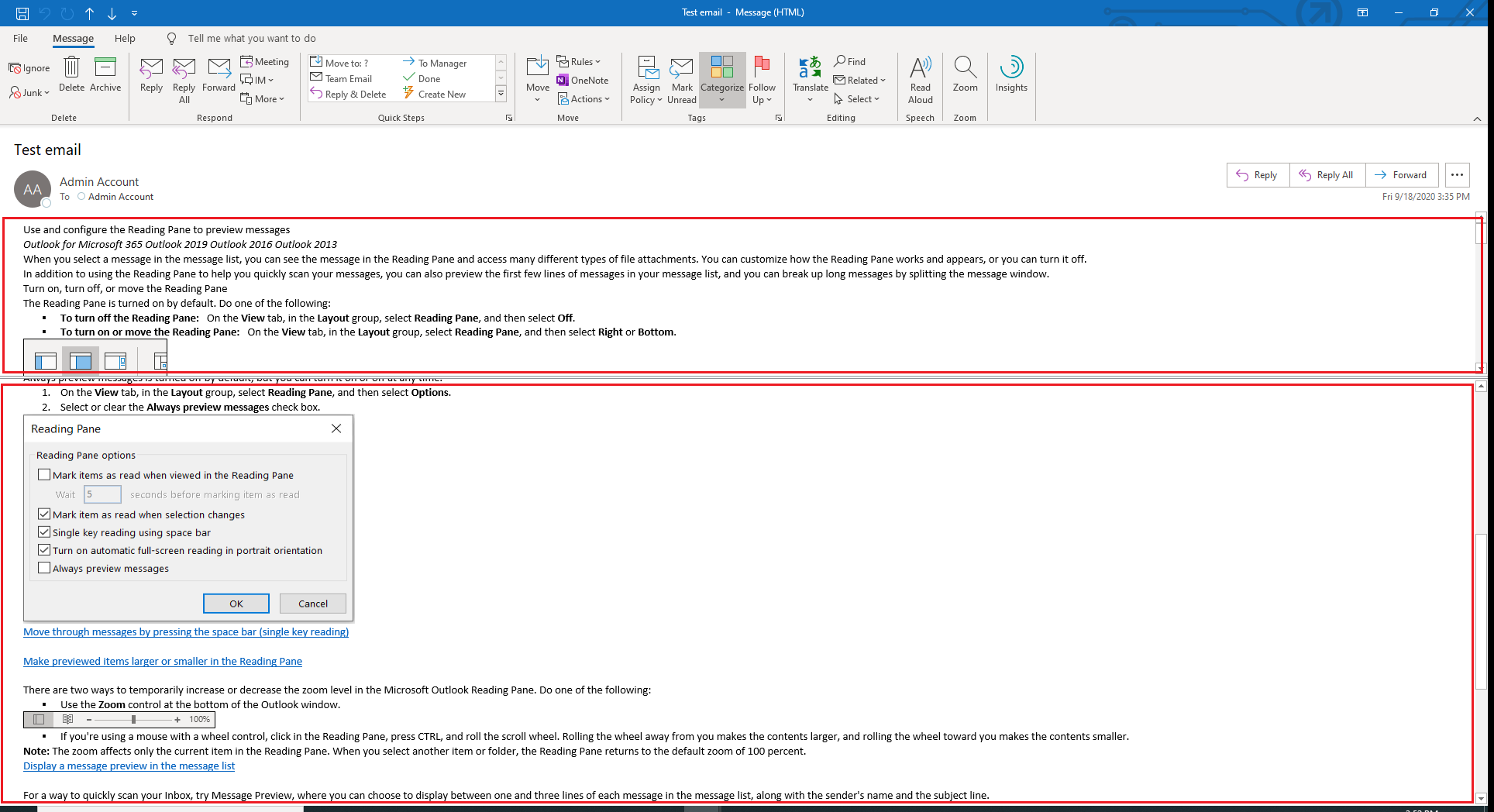Click the Mark Unread icon

(x=682, y=81)
